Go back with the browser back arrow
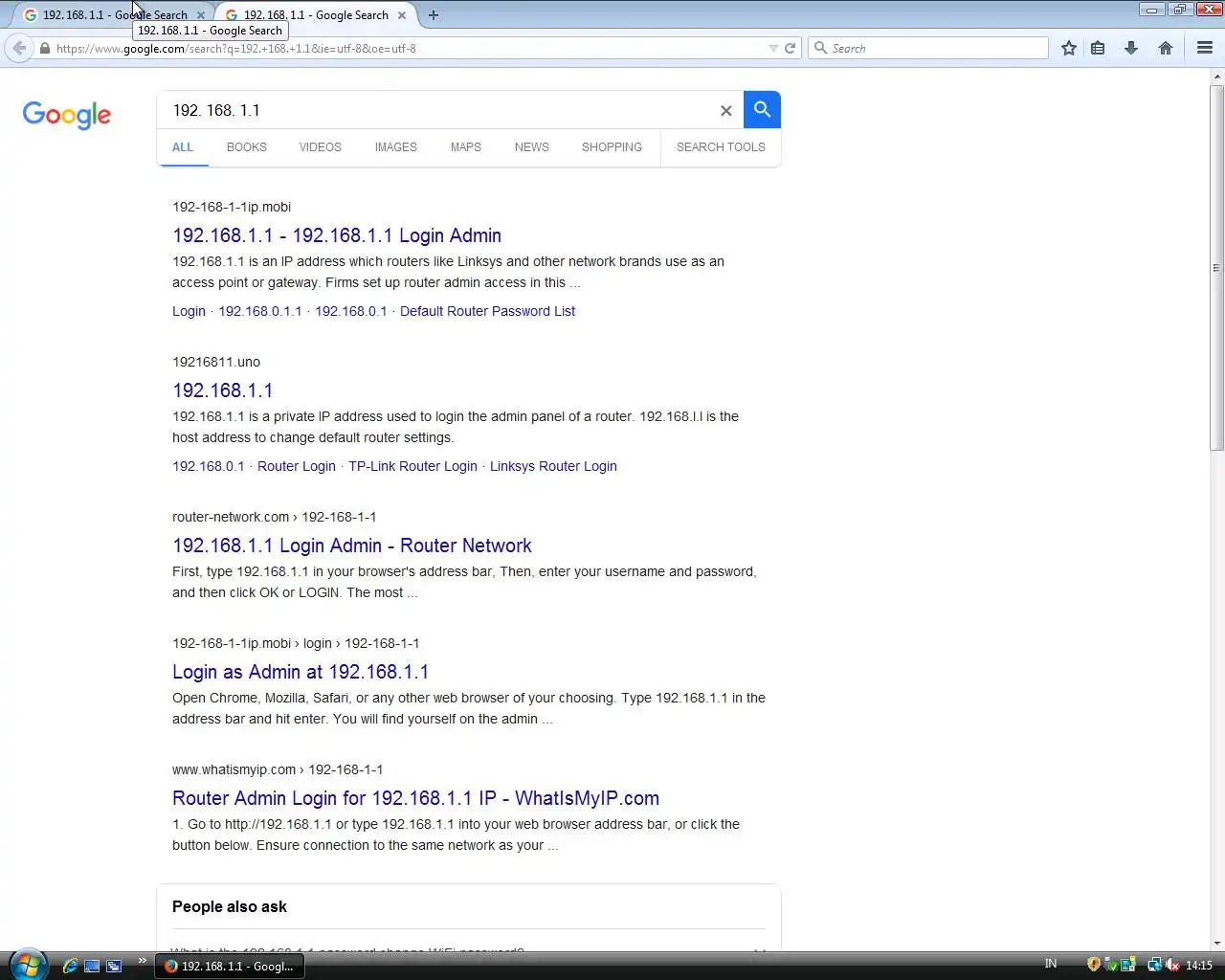The height and width of the screenshot is (980, 1225). 19,48
